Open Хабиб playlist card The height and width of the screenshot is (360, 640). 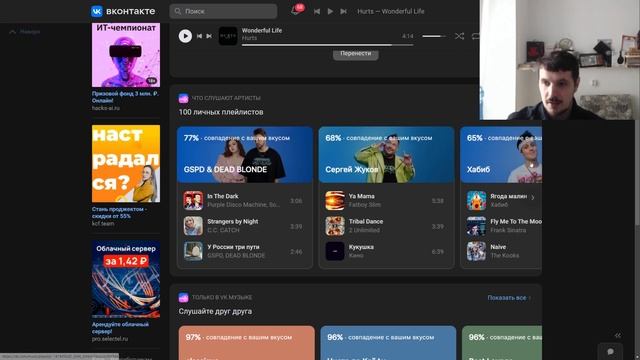click(501, 154)
